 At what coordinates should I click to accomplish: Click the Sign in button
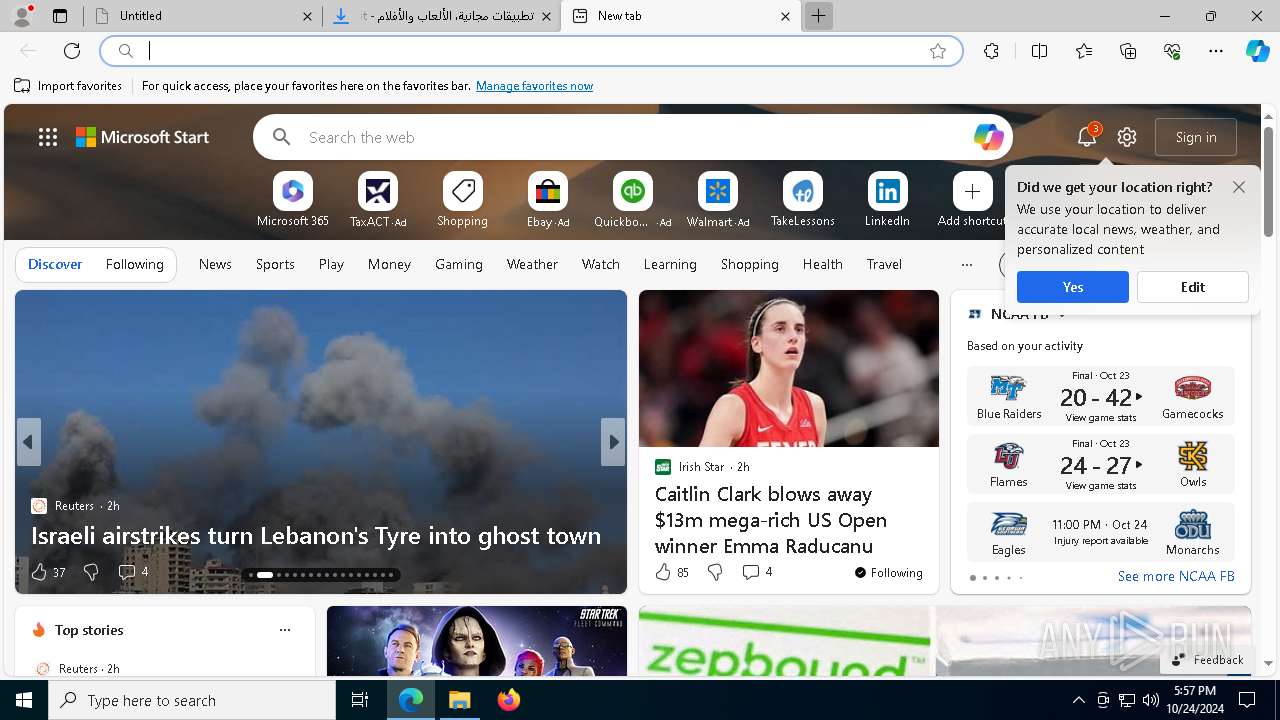click(1196, 137)
